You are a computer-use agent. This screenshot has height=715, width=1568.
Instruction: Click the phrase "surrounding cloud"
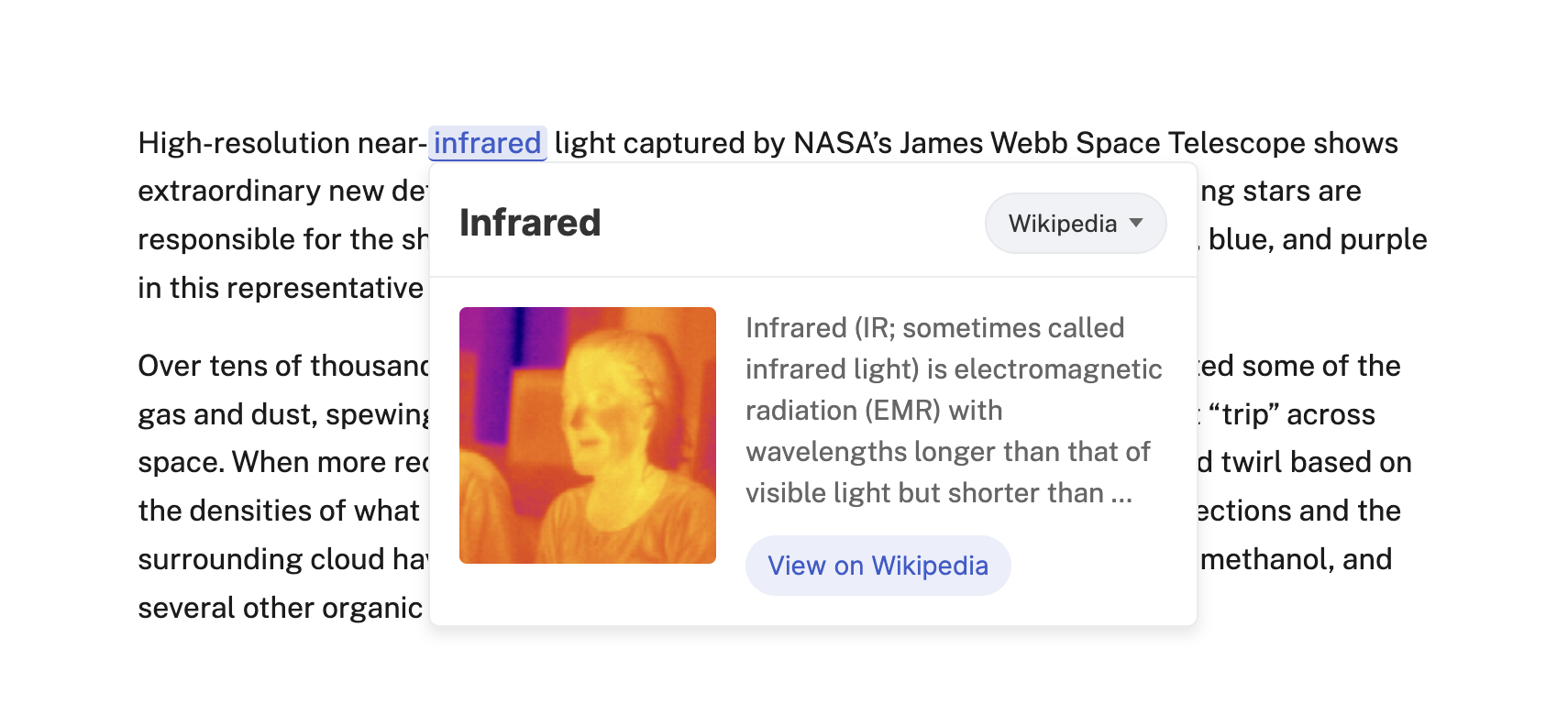coord(261,559)
